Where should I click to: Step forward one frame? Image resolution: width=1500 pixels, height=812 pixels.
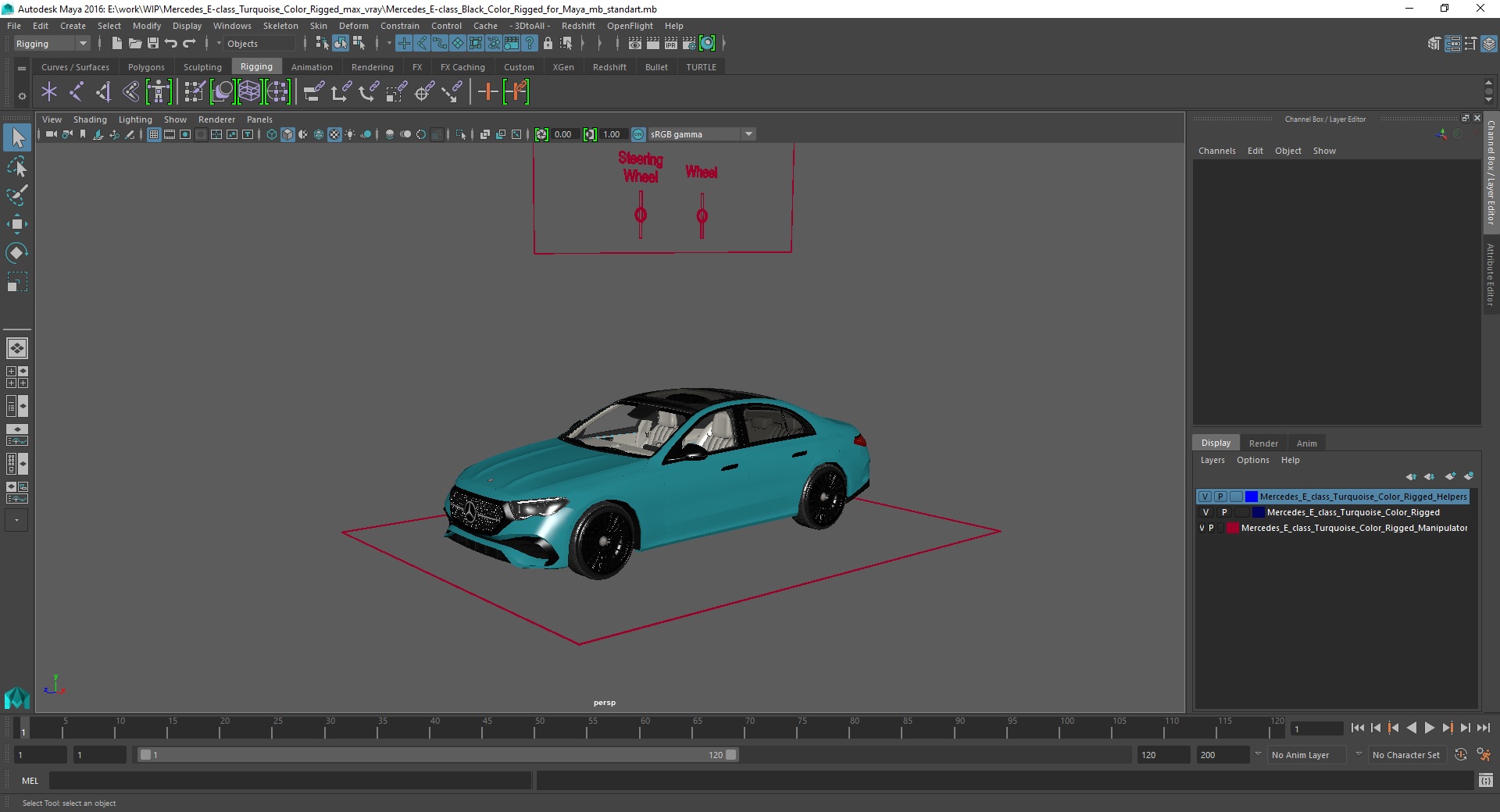(1466, 728)
